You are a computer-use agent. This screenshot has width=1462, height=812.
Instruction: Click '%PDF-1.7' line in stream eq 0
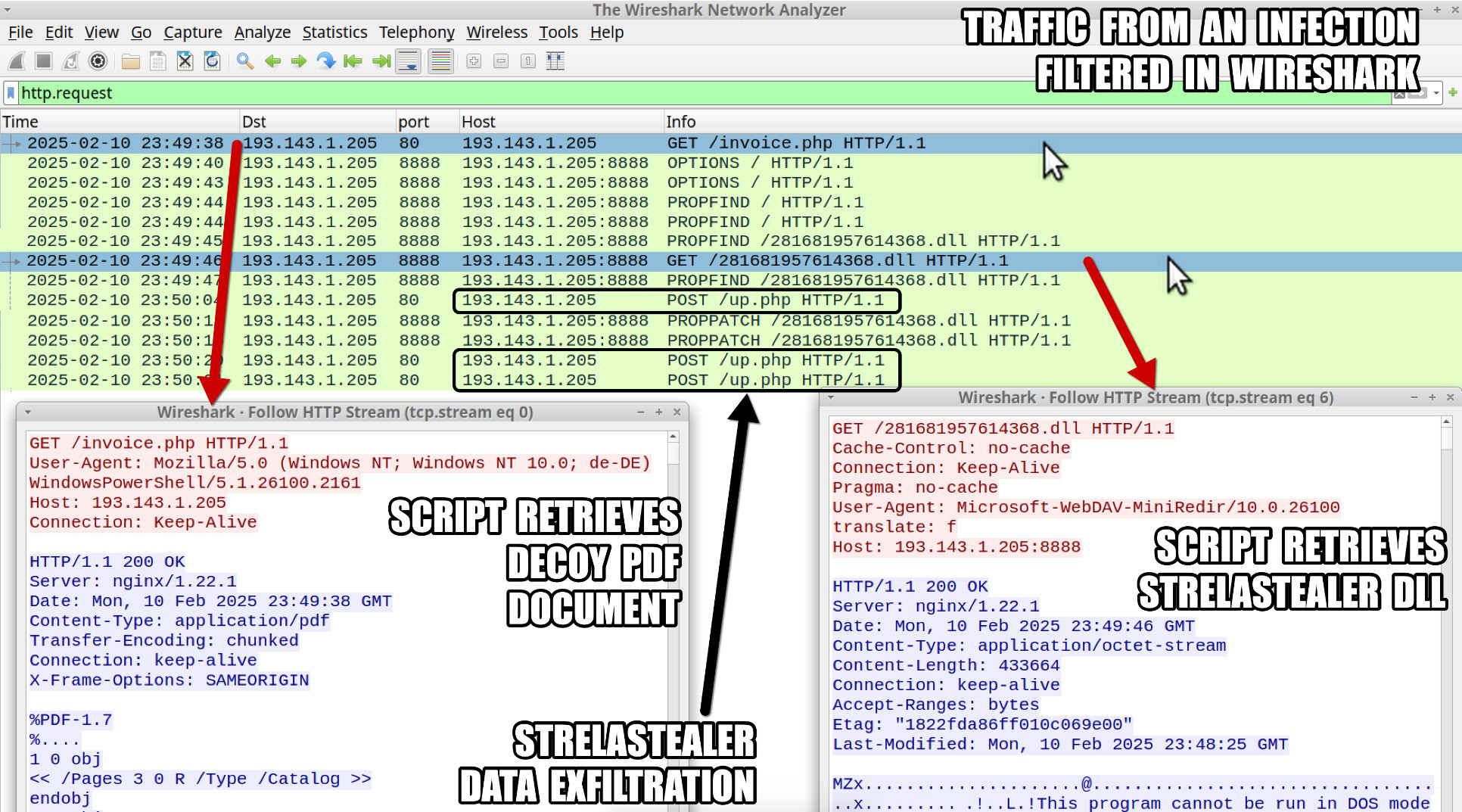(70, 720)
